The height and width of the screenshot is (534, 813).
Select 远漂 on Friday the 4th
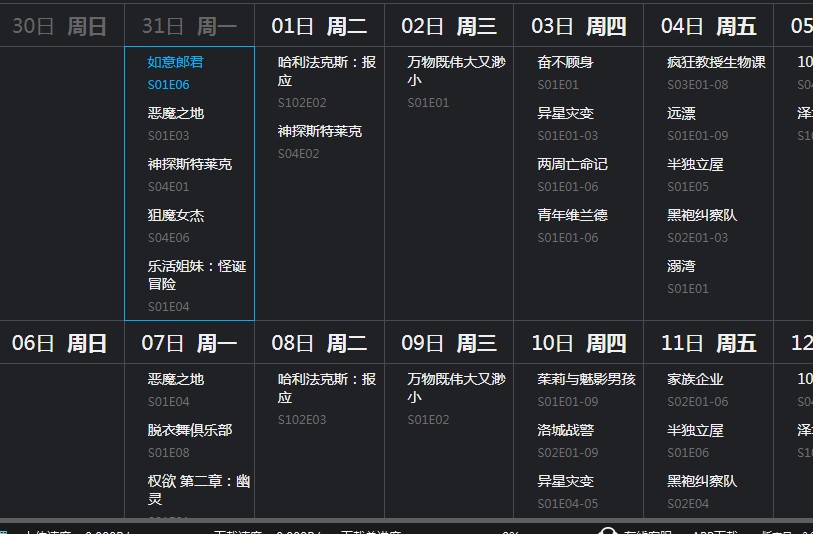click(681, 113)
